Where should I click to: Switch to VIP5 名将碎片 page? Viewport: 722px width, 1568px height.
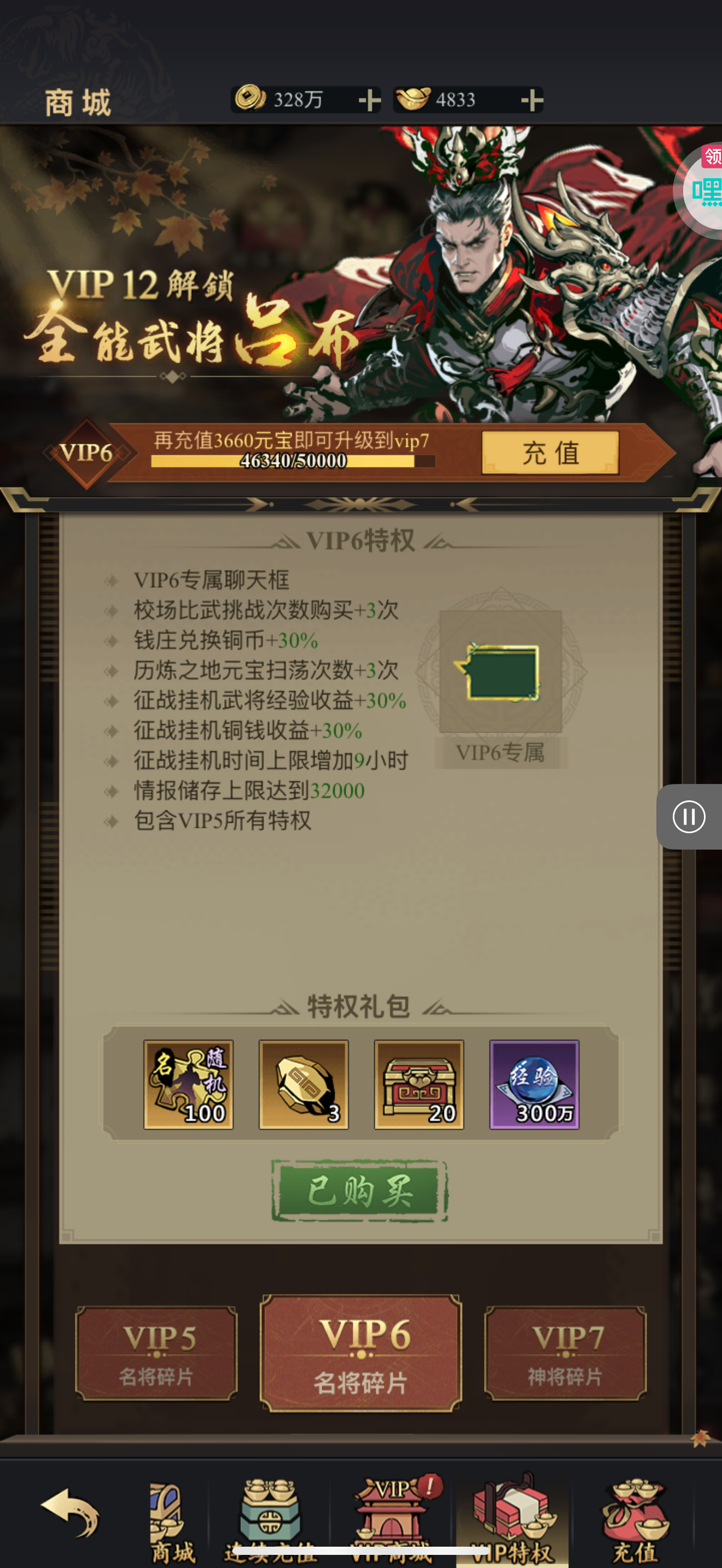tap(156, 1353)
